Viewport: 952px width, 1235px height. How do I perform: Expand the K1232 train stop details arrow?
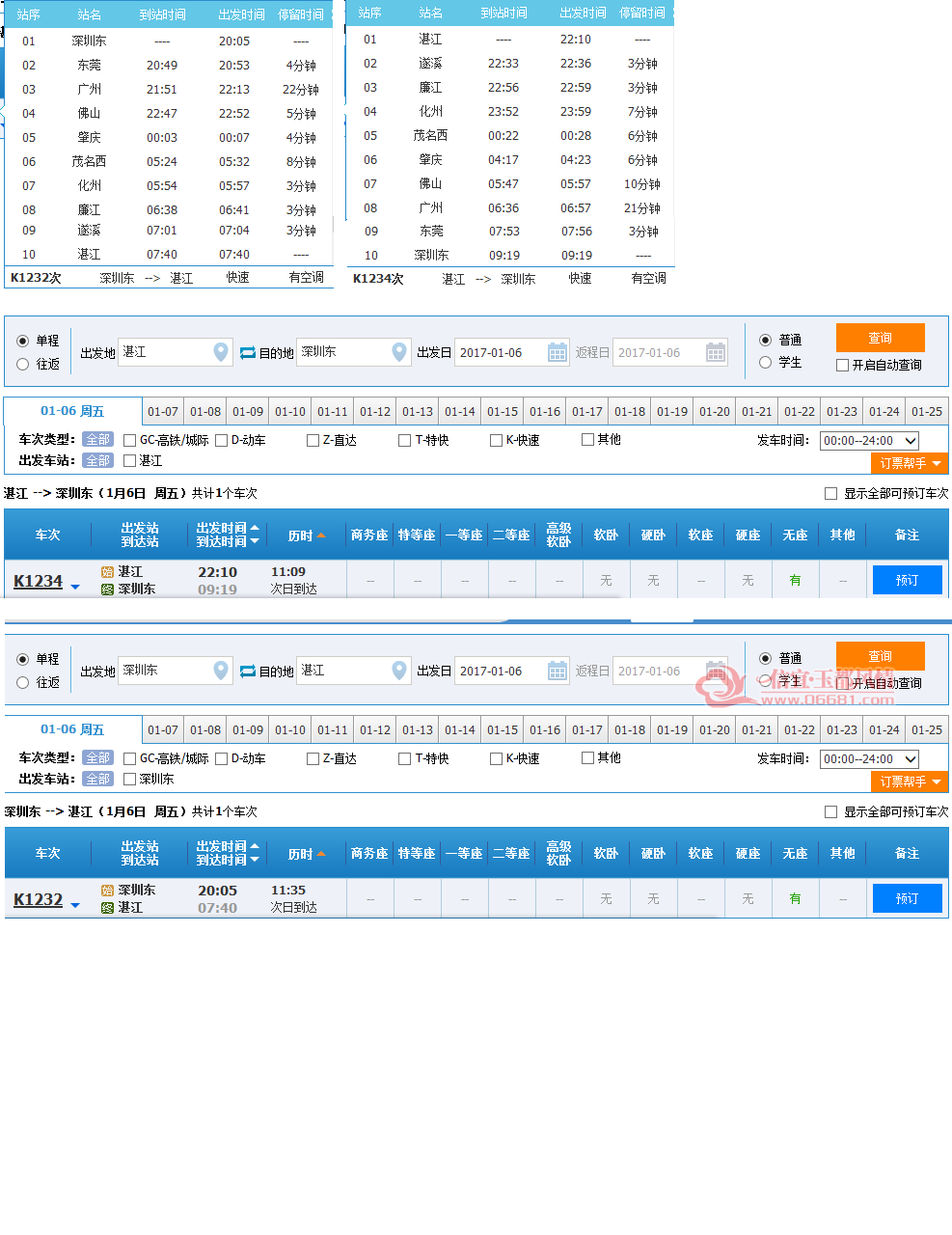pyautogui.click(x=75, y=905)
